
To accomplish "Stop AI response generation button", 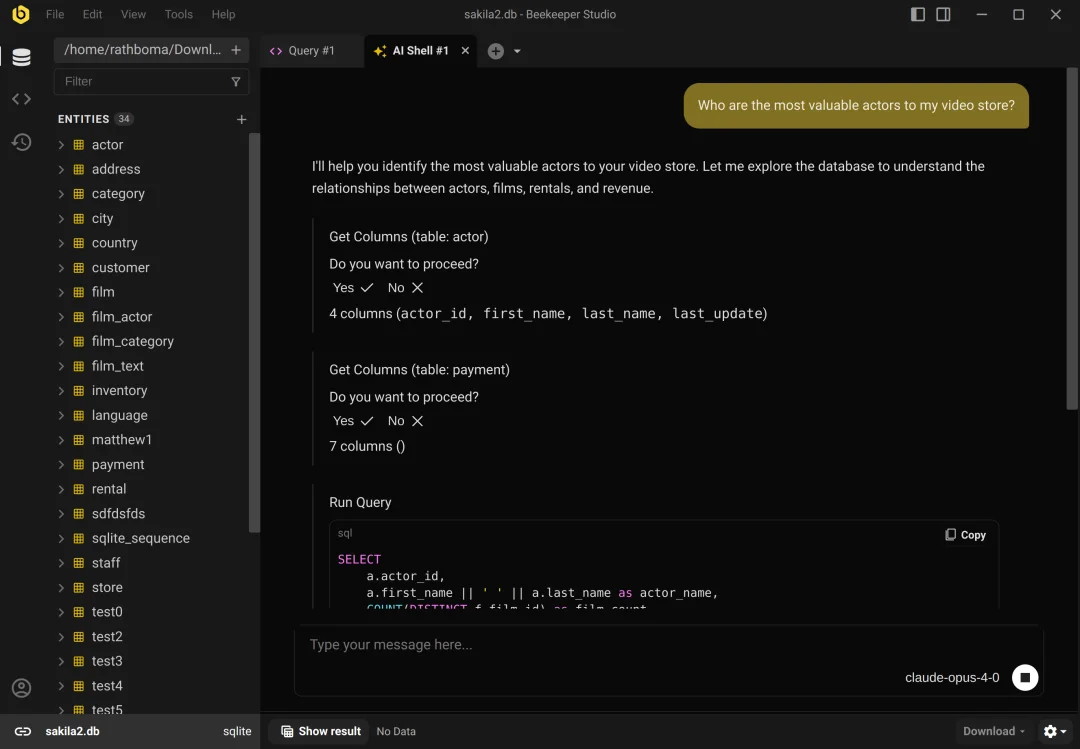I will [1025, 678].
